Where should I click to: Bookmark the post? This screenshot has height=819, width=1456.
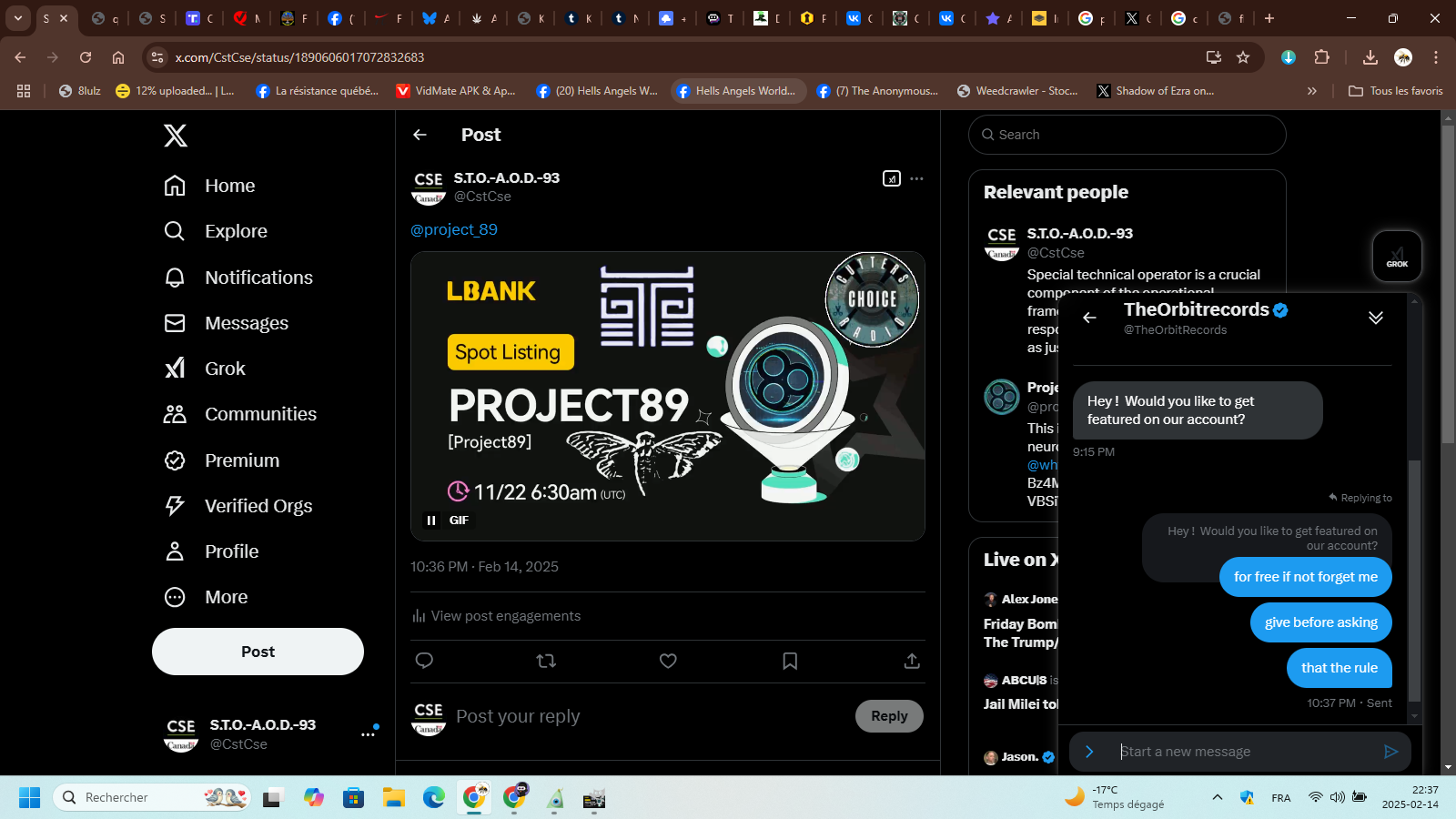(x=790, y=661)
